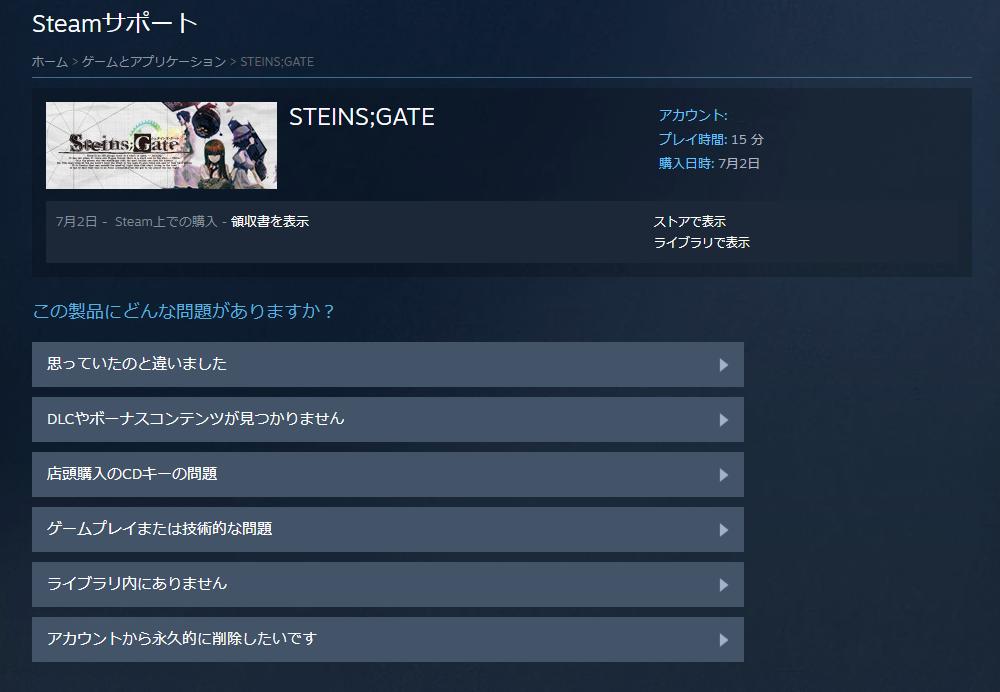The width and height of the screenshot is (1000, 692).
Task: Click ライブラリで表示 link
Action: [702, 242]
